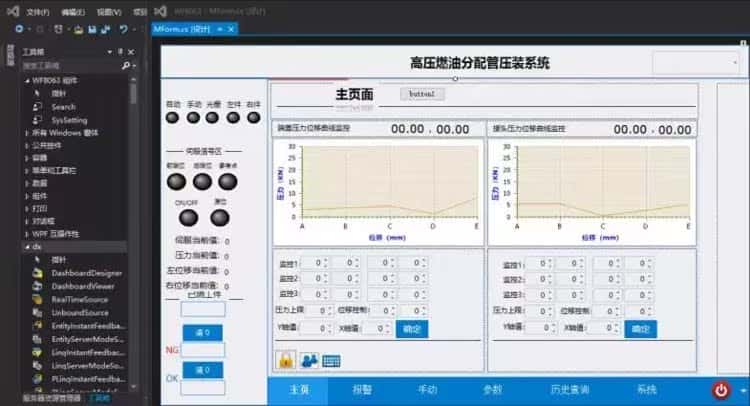Select the LinqInstantFeedbac... toolbox item
750x406 pixels.
88,352
